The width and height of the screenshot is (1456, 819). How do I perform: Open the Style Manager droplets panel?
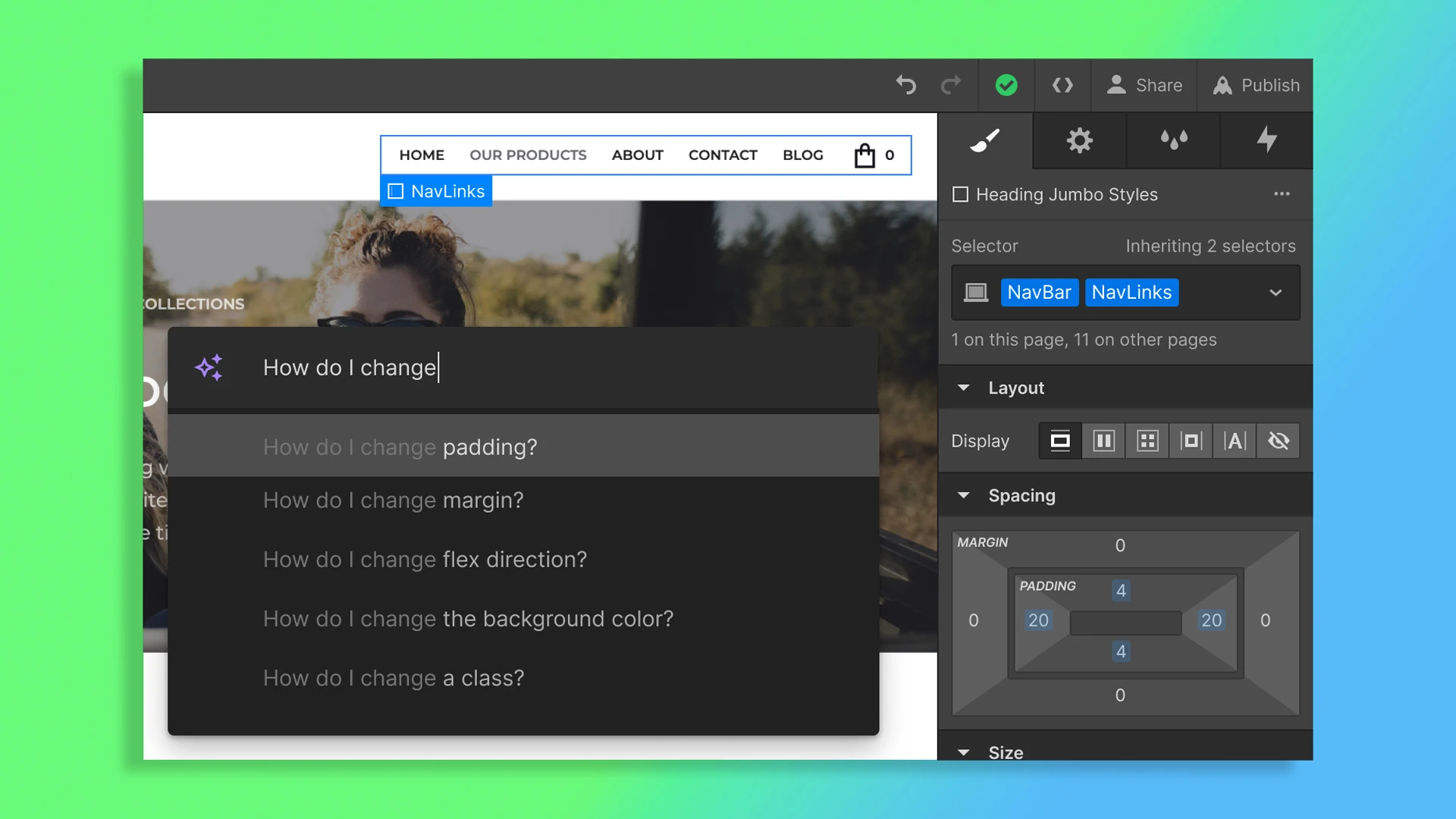(1172, 141)
